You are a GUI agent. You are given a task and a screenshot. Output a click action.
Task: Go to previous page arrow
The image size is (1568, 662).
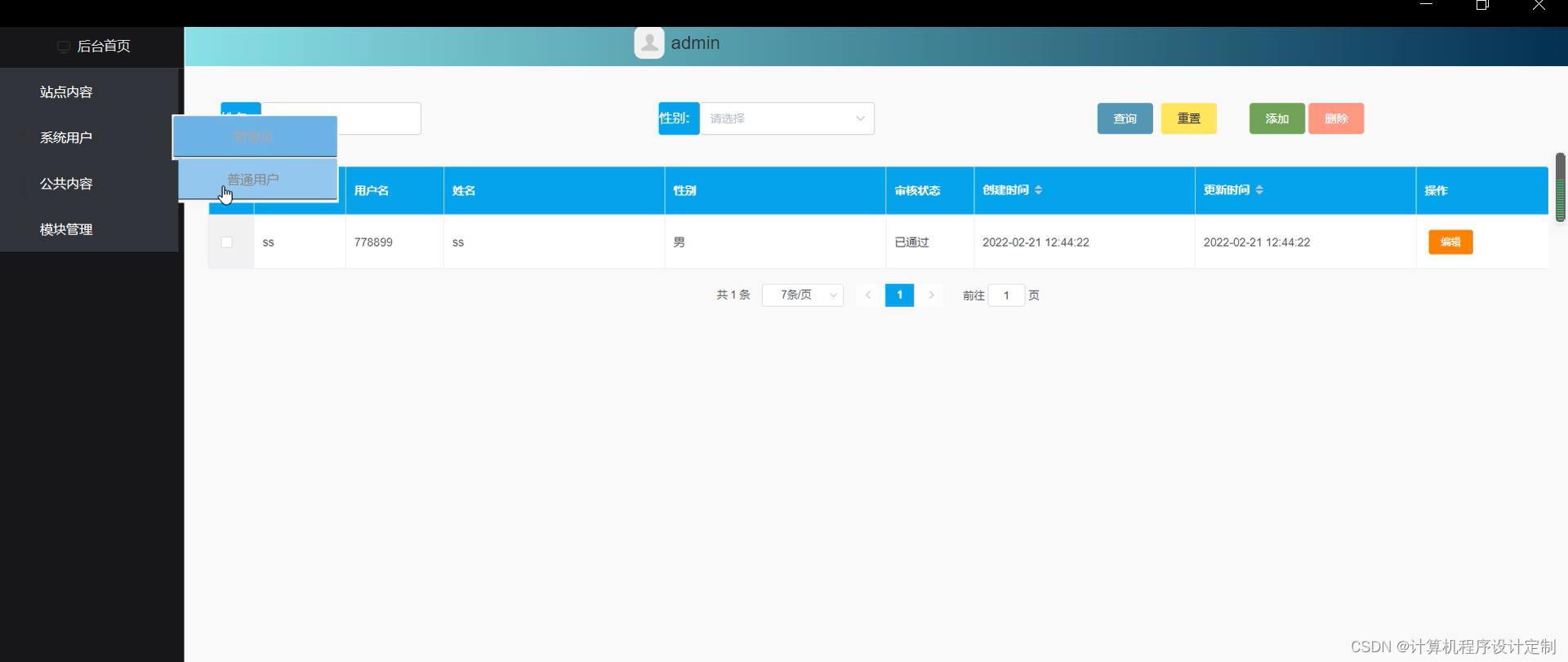tap(868, 295)
